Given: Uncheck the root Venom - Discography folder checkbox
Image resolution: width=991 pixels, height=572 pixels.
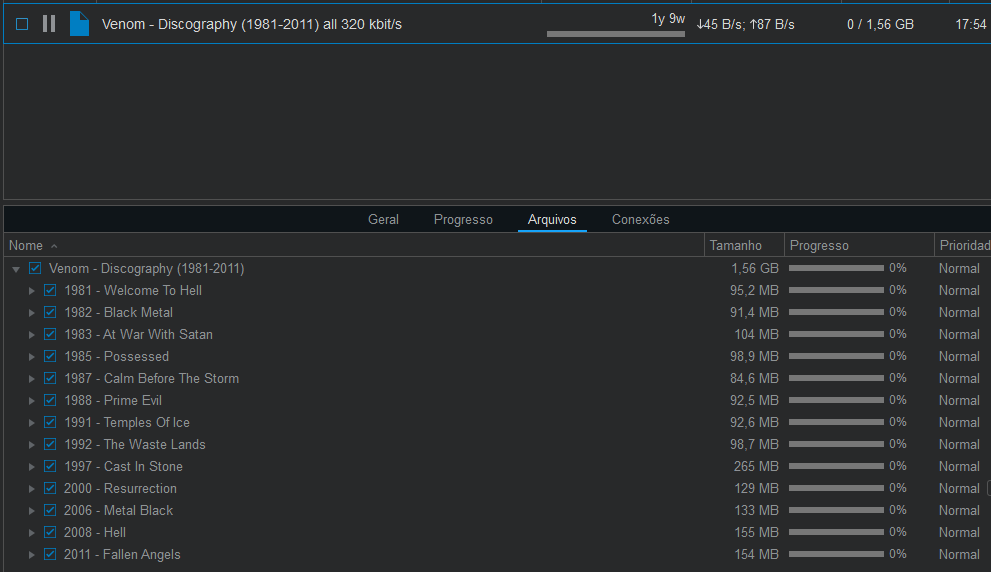Looking at the screenshot, I should point(35,268).
